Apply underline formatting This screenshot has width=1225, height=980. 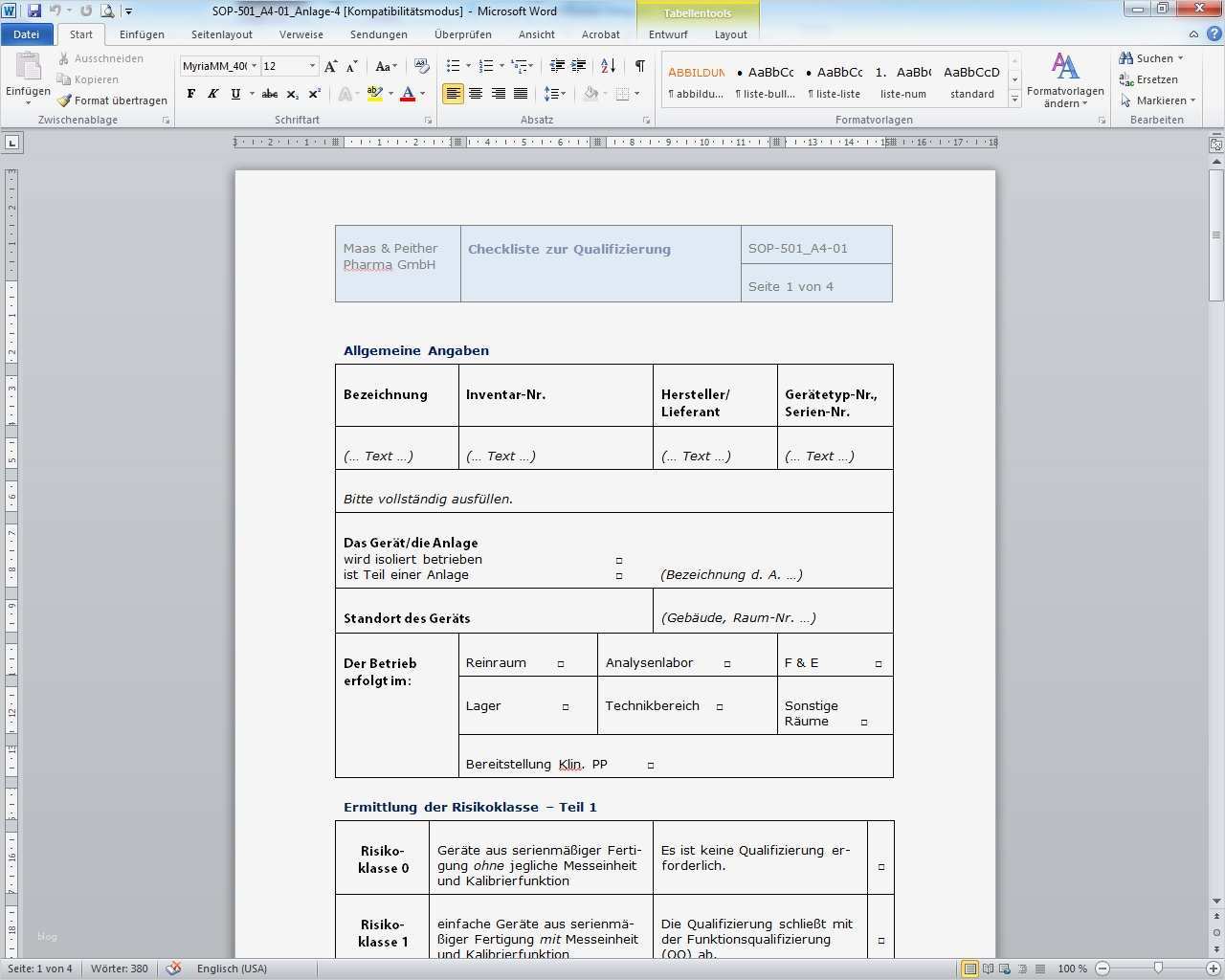click(235, 94)
